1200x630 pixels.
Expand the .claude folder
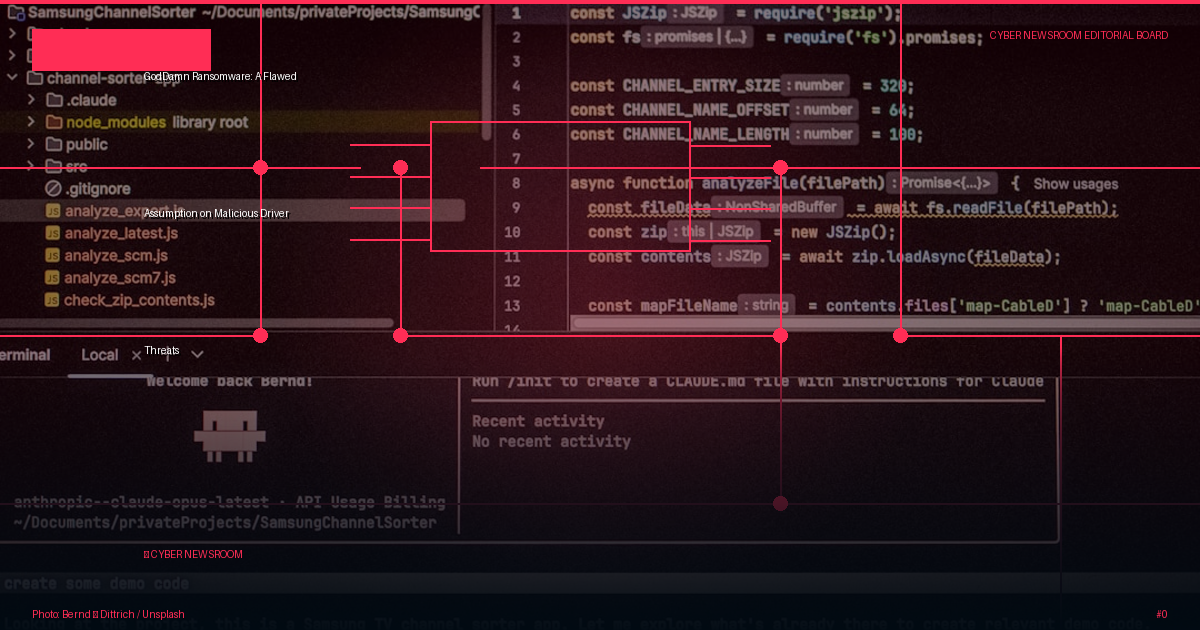[x=32, y=100]
